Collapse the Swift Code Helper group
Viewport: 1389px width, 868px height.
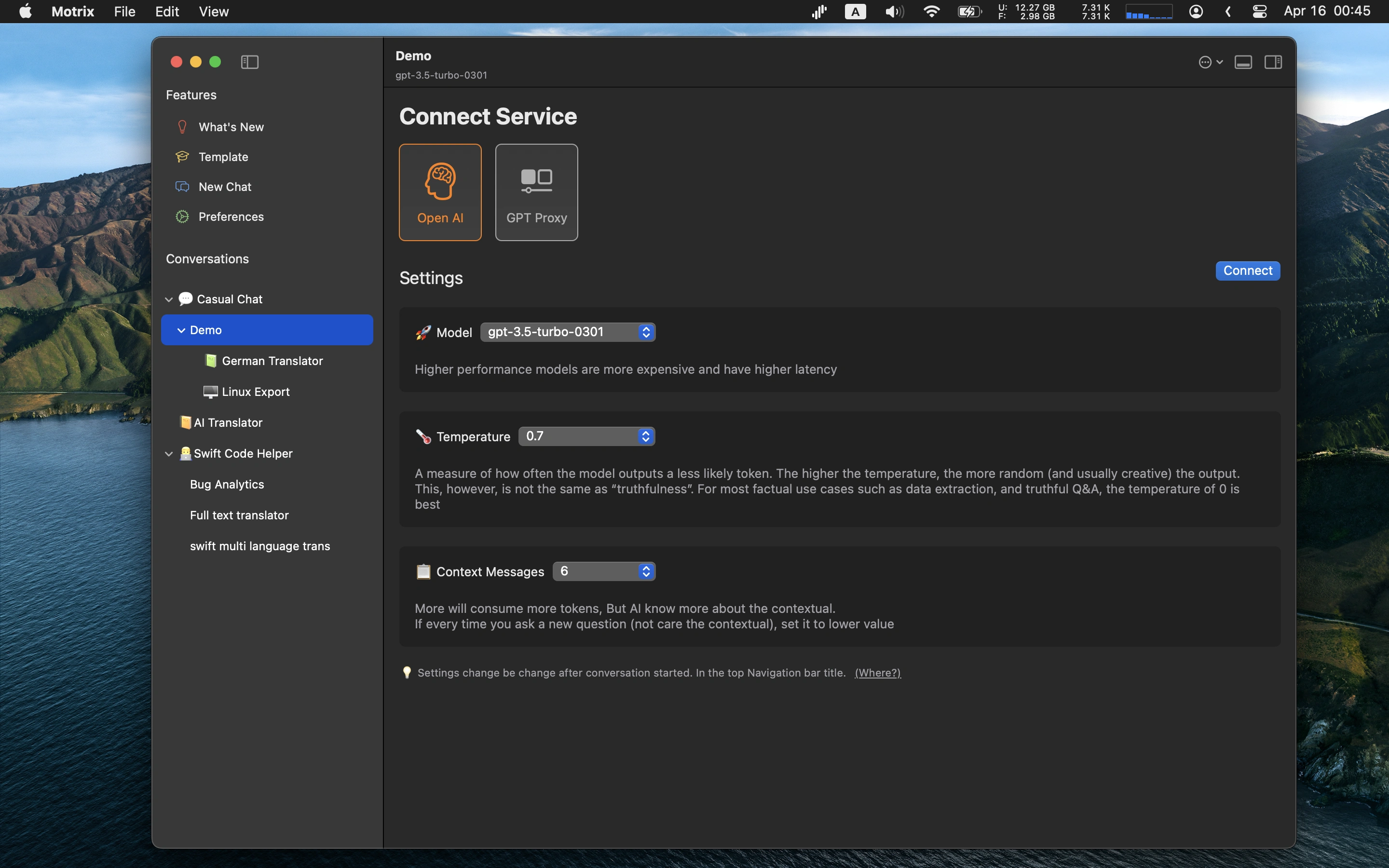tap(169, 453)
